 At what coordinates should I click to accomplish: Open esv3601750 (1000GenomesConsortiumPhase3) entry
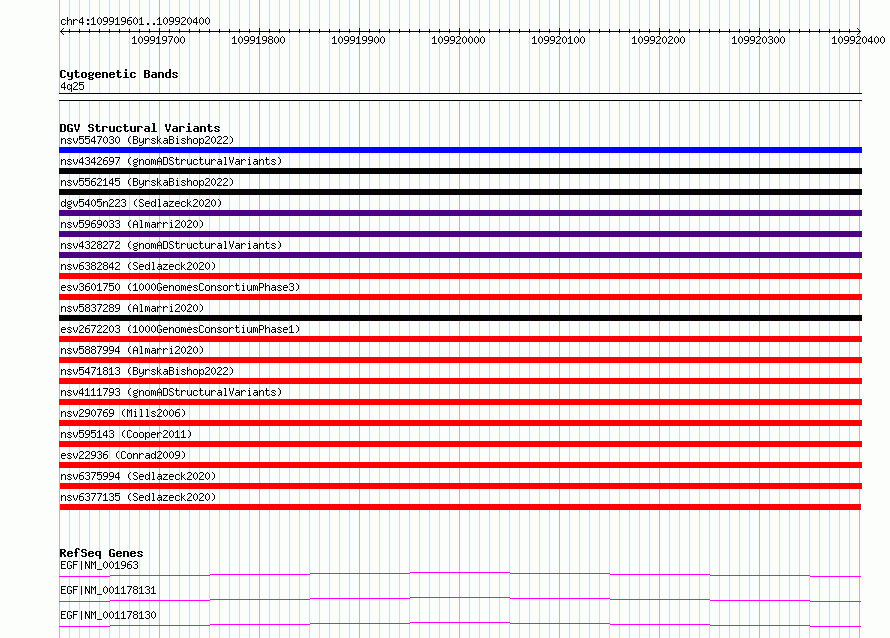180,287
